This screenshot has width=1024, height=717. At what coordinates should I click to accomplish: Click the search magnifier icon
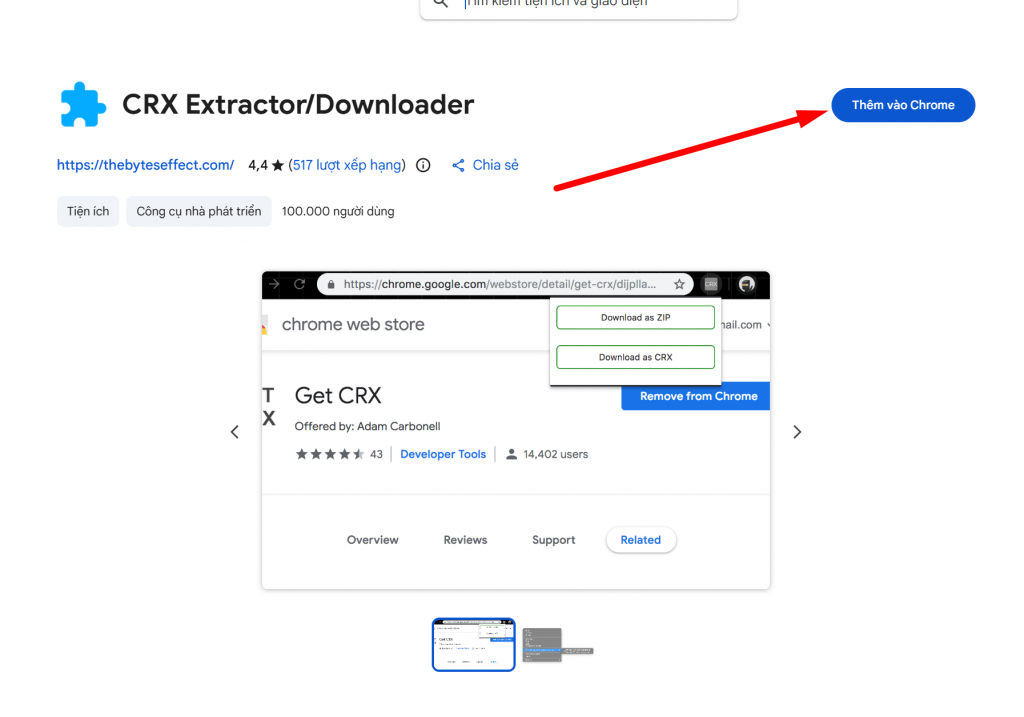[441, 3]
